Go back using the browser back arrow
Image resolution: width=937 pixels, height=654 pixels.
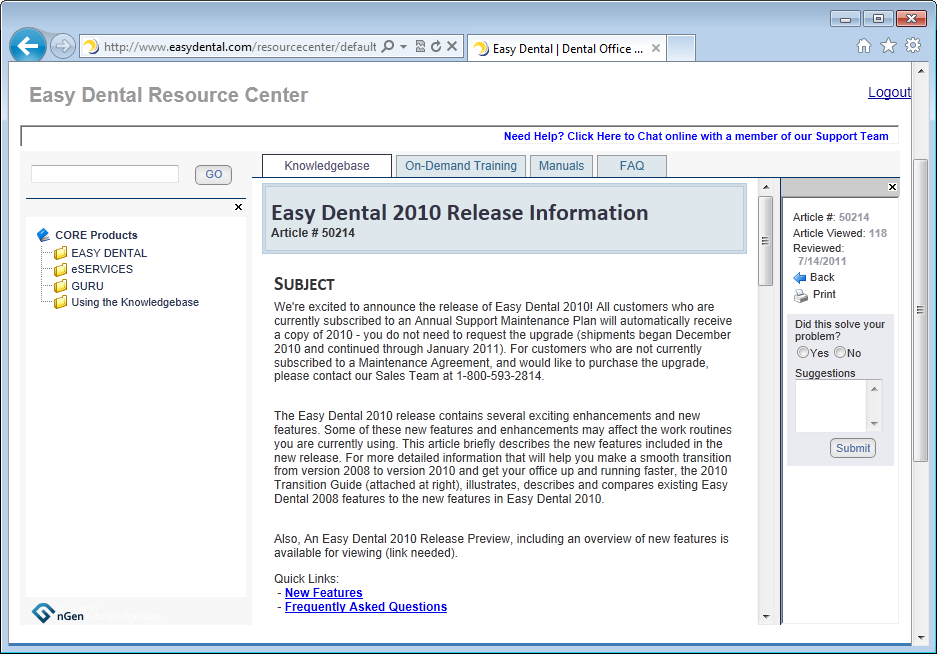[28, 45]
